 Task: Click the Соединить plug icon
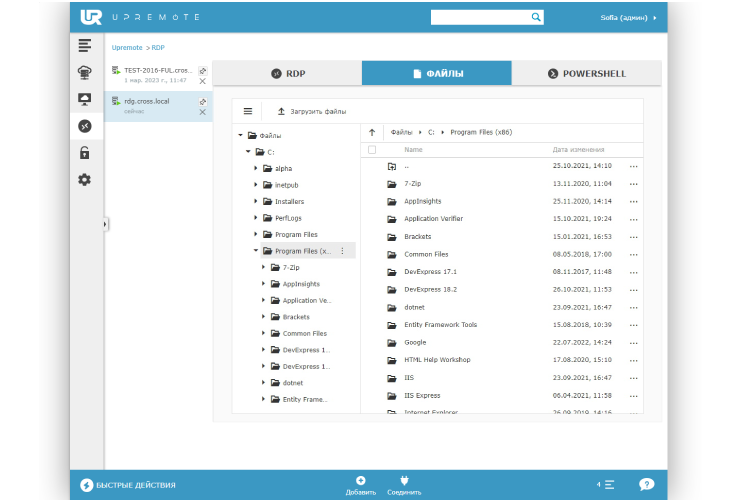404,481
